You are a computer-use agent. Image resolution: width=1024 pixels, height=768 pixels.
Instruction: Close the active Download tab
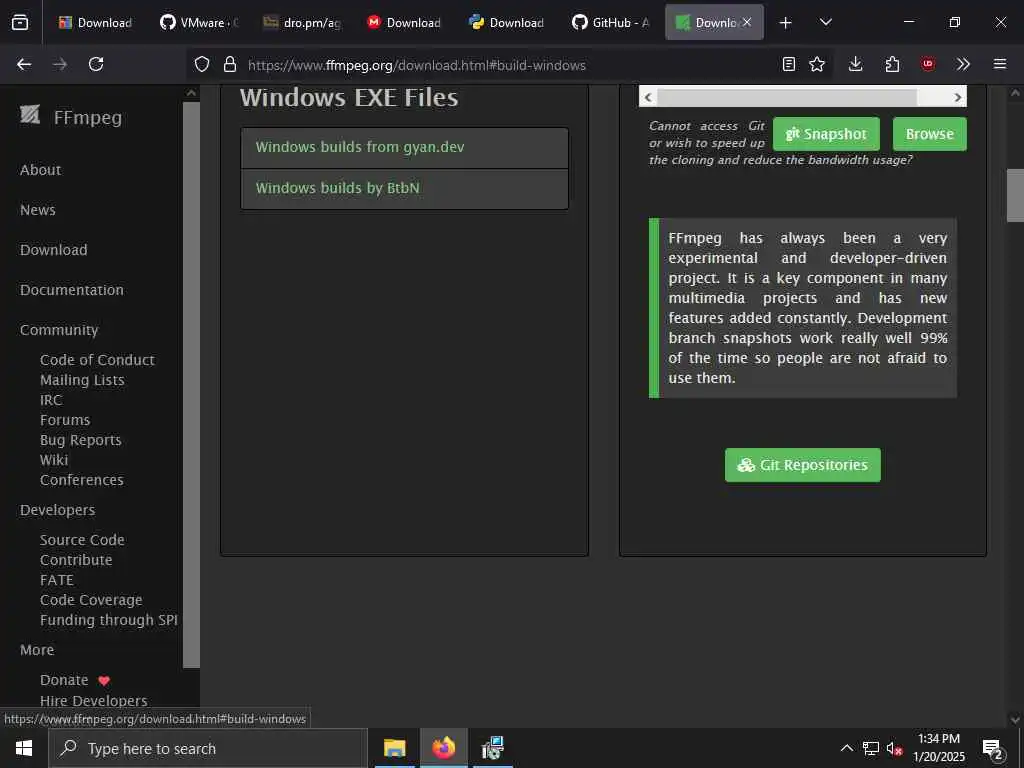(747, 22)
